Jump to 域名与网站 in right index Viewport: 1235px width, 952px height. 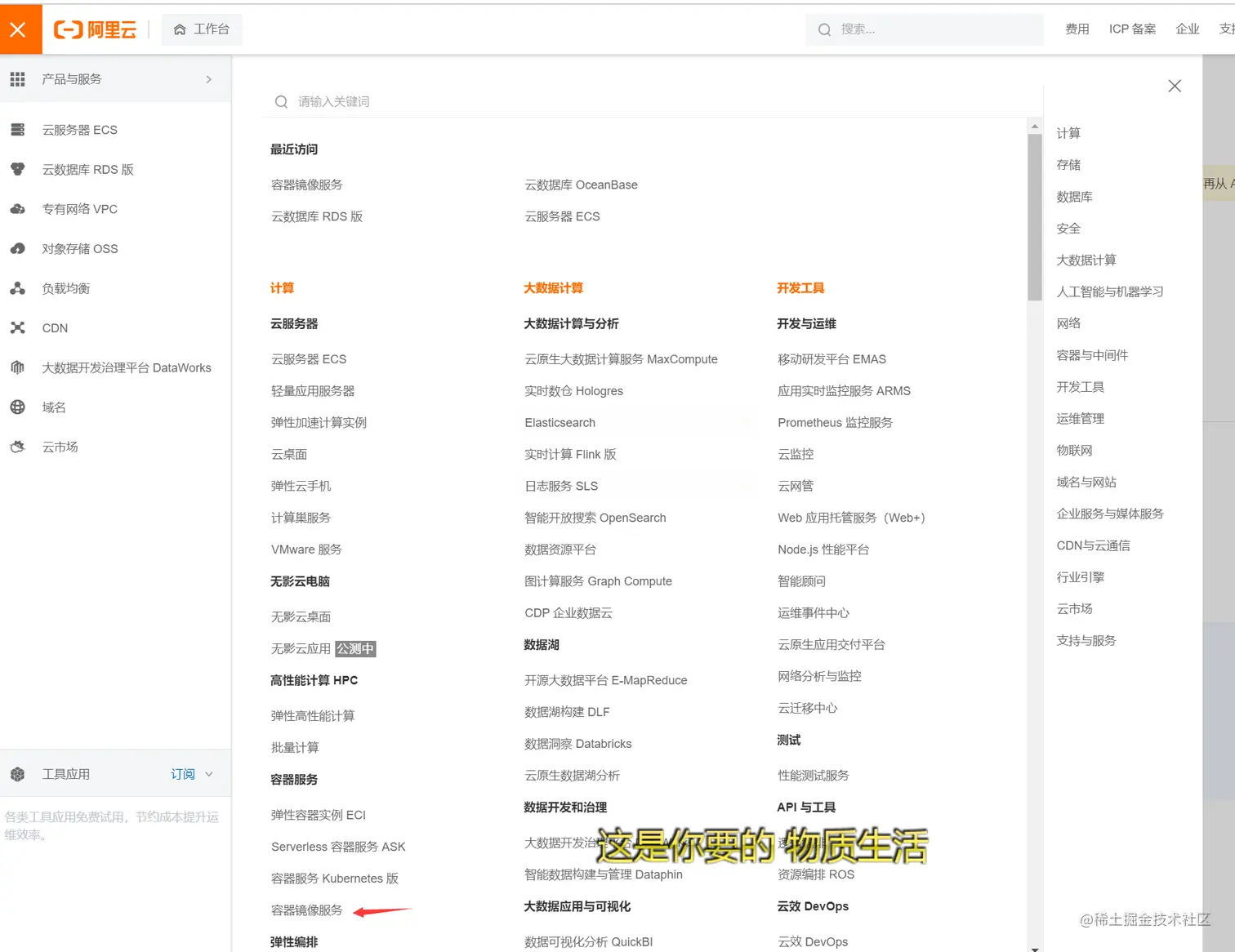1086,483
